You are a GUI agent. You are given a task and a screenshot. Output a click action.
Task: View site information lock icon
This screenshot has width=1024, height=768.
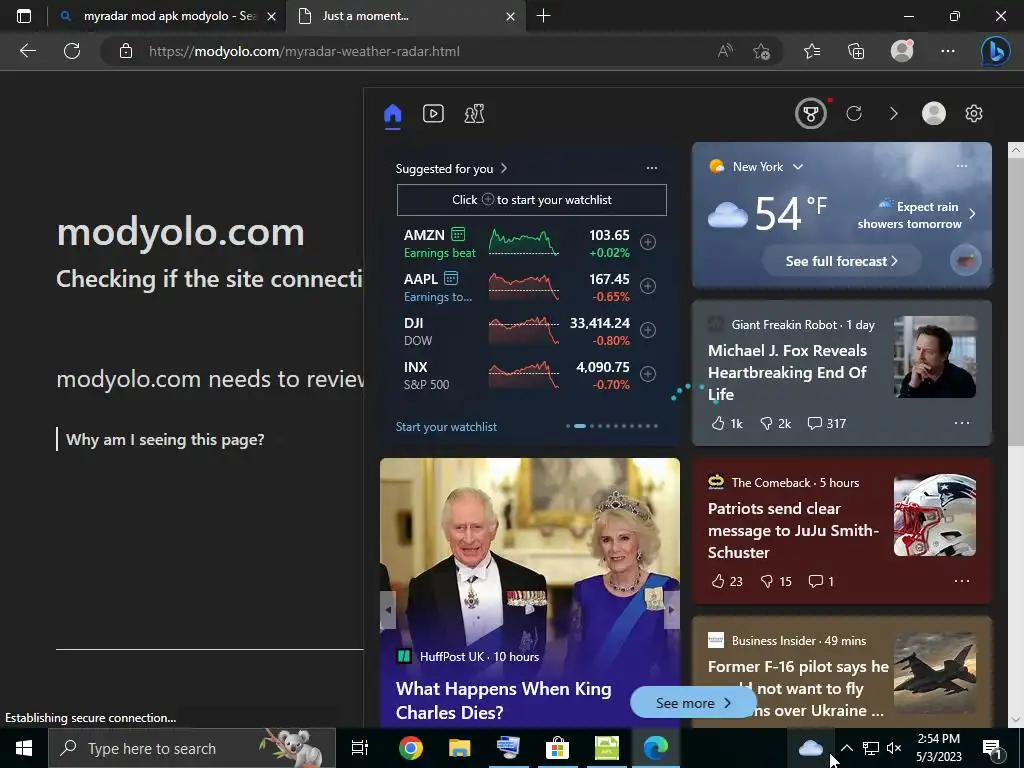click(x=126, y=51)
